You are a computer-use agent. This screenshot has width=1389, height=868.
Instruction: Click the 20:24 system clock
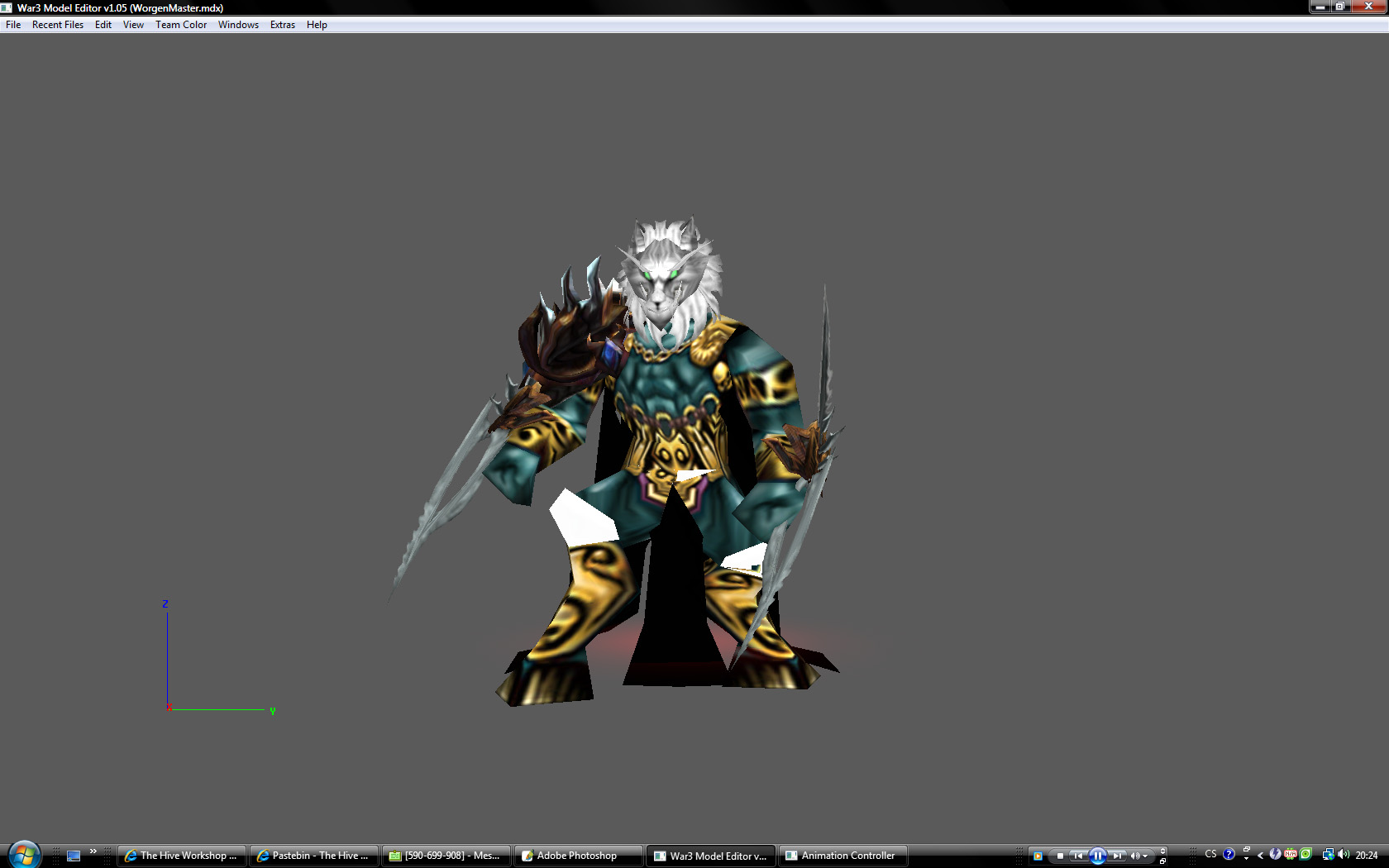pos(1367,856)
